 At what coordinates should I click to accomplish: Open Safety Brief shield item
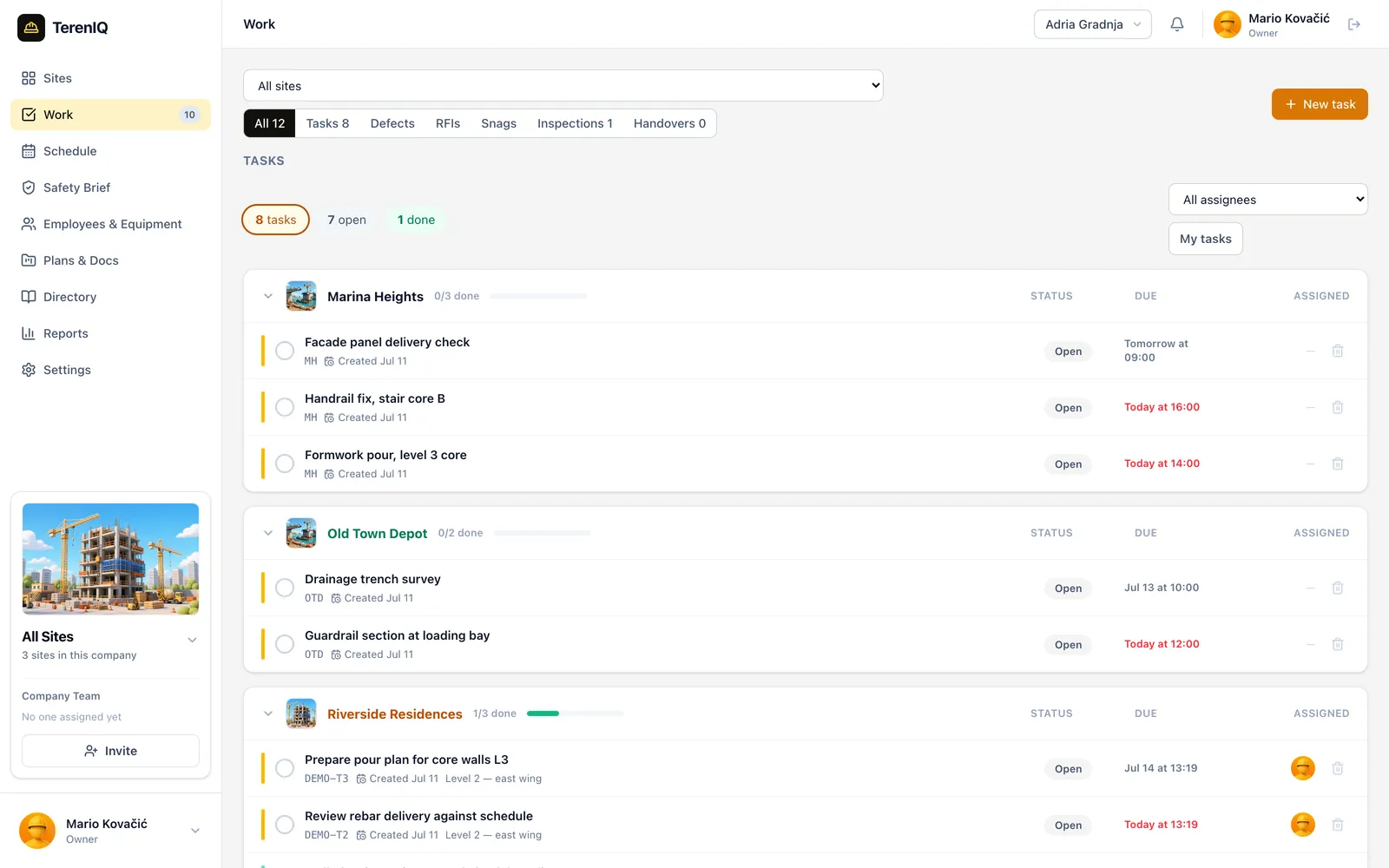point(110,187)
